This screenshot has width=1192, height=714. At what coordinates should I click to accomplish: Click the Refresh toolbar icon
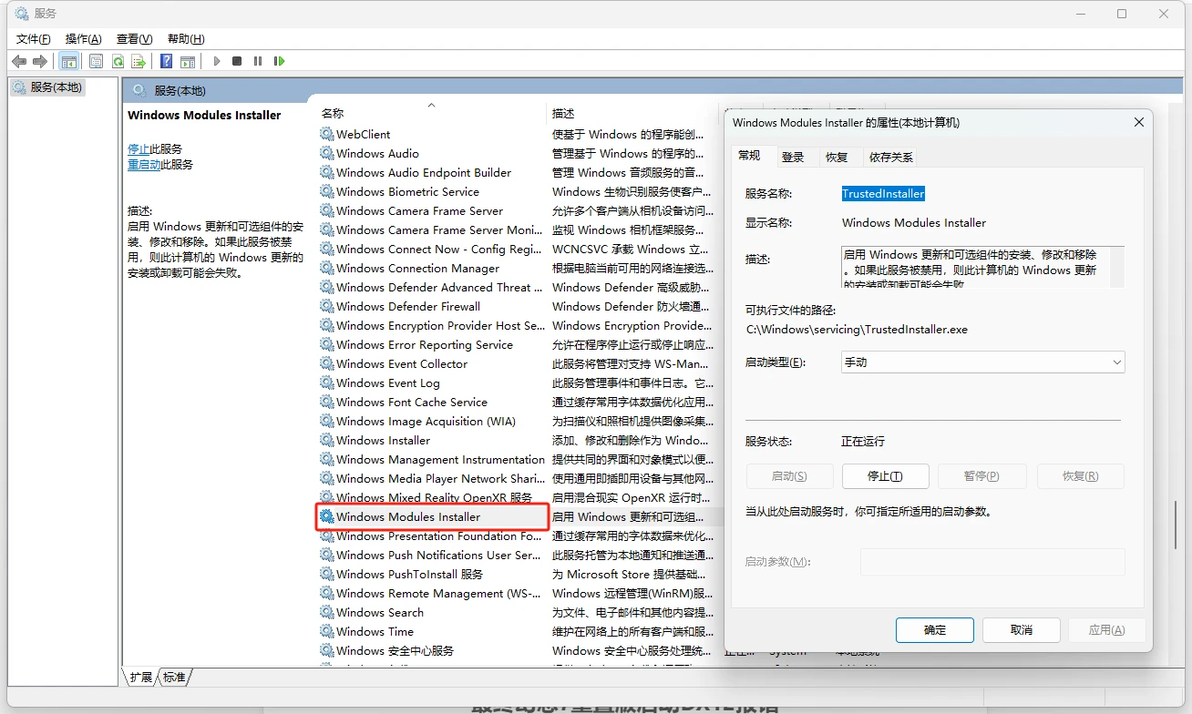[118, 61]
